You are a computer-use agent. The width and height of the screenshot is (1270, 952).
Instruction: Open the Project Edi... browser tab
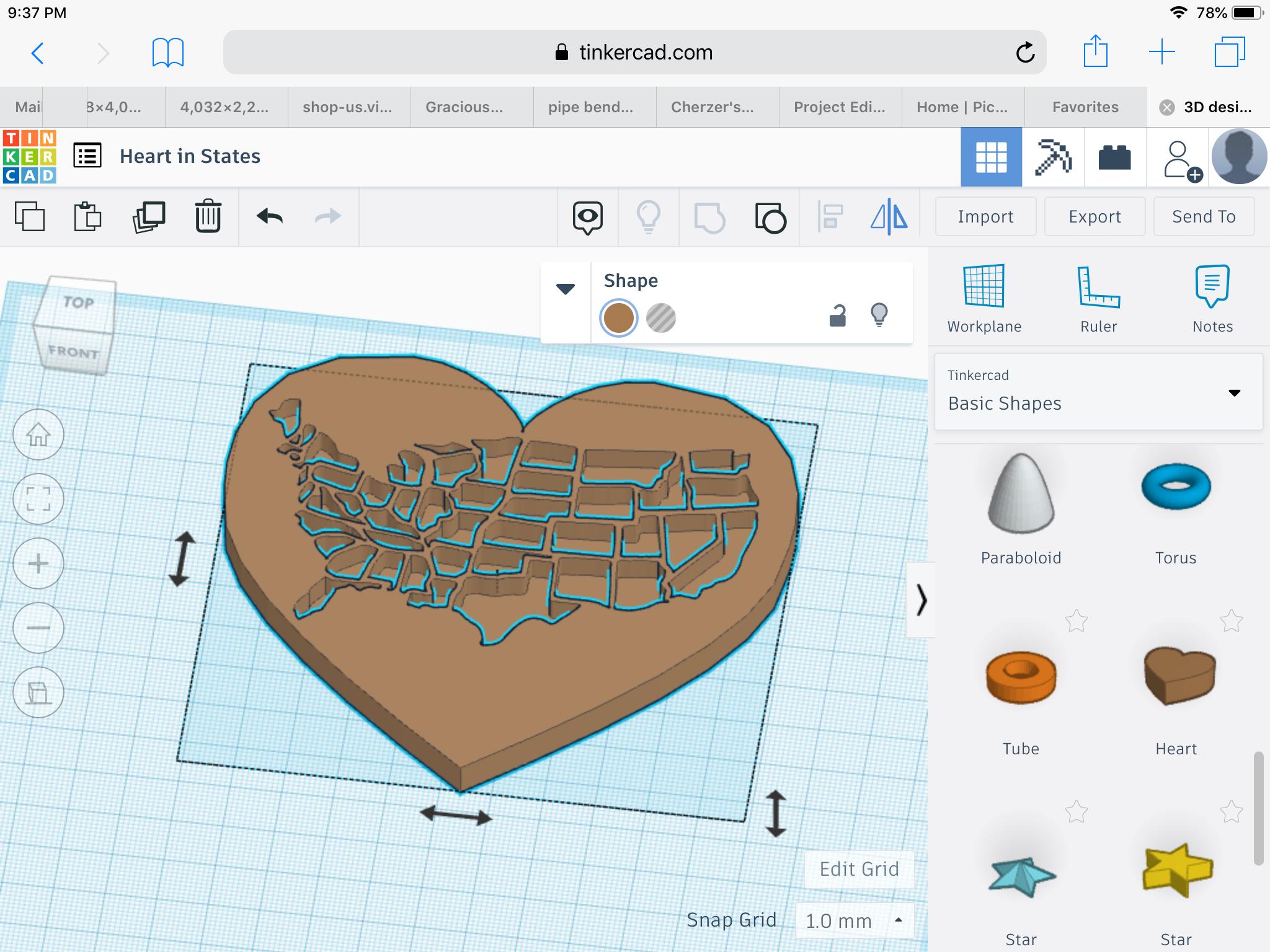point(840,107)
